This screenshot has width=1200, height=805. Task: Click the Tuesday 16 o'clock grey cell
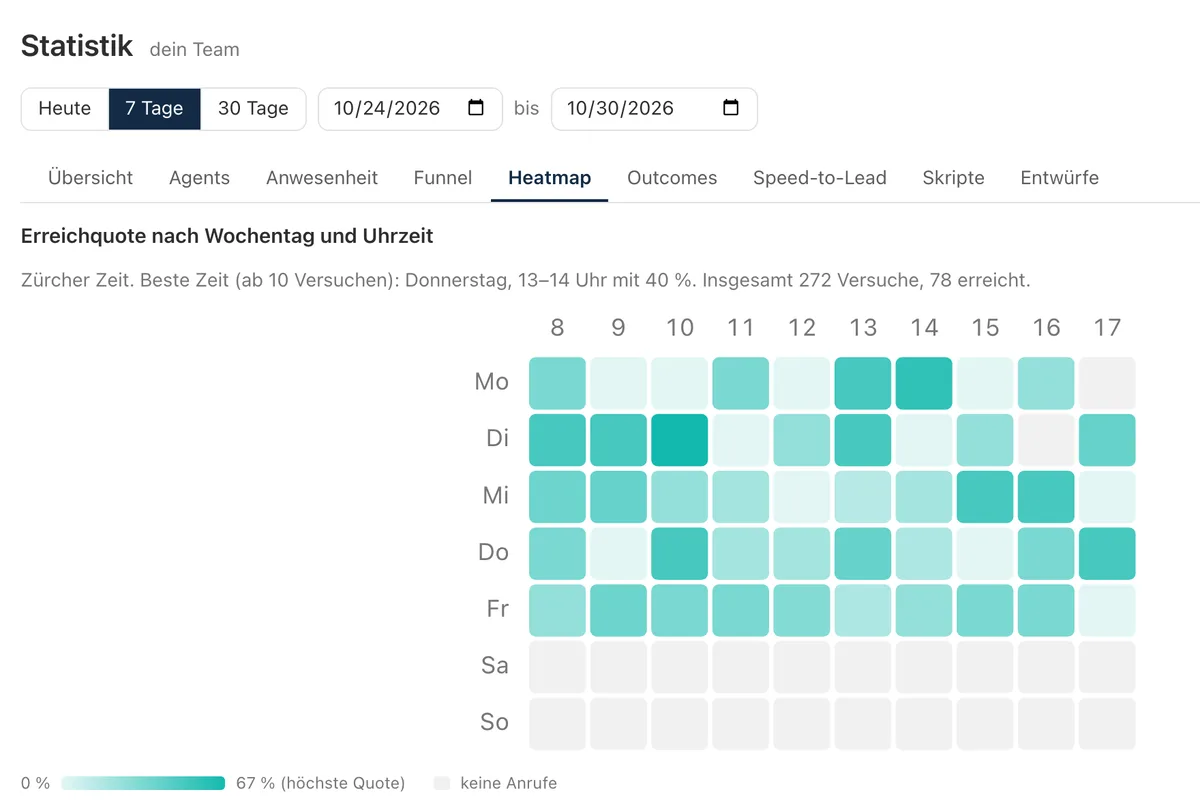click(x=1046, y=440)
